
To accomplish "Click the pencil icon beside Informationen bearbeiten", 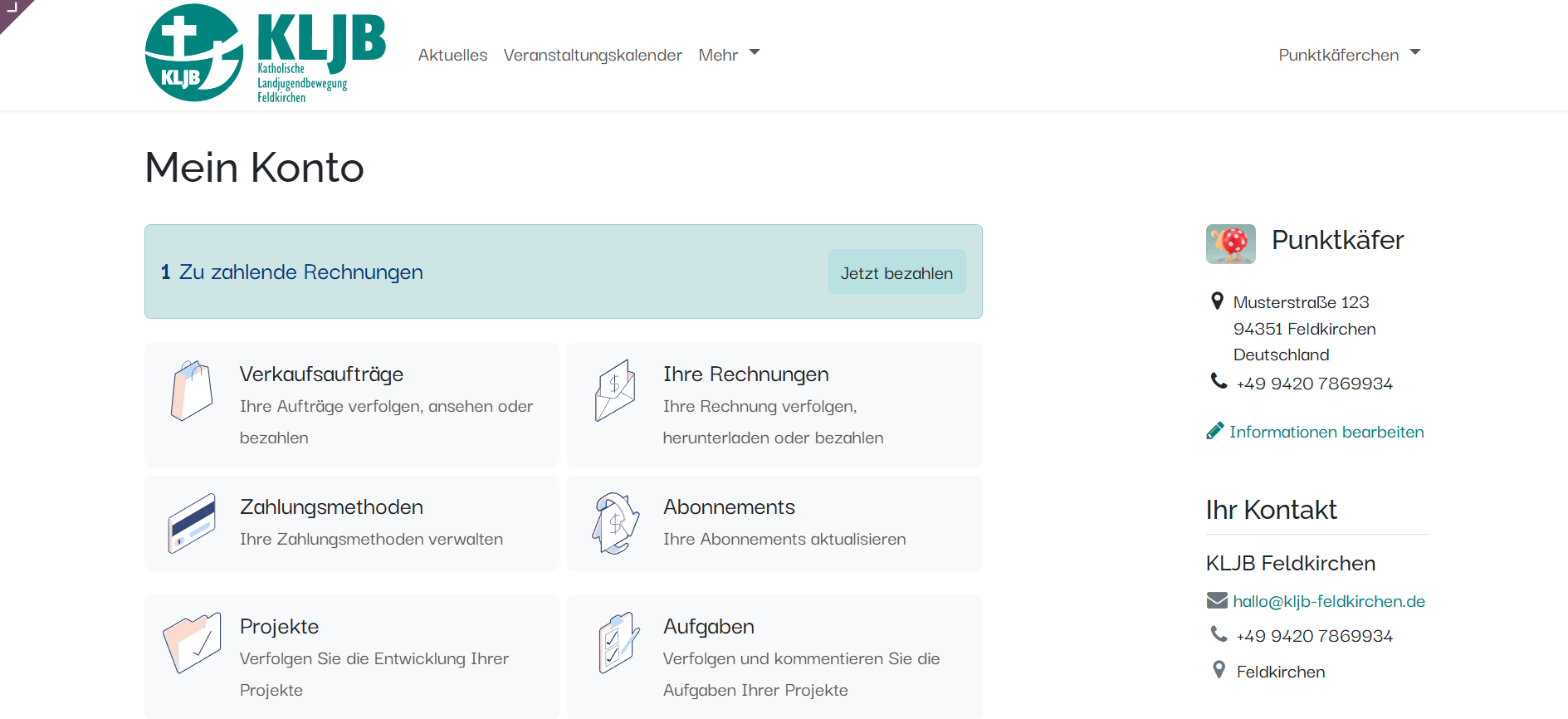I will tap(1215, 431).
